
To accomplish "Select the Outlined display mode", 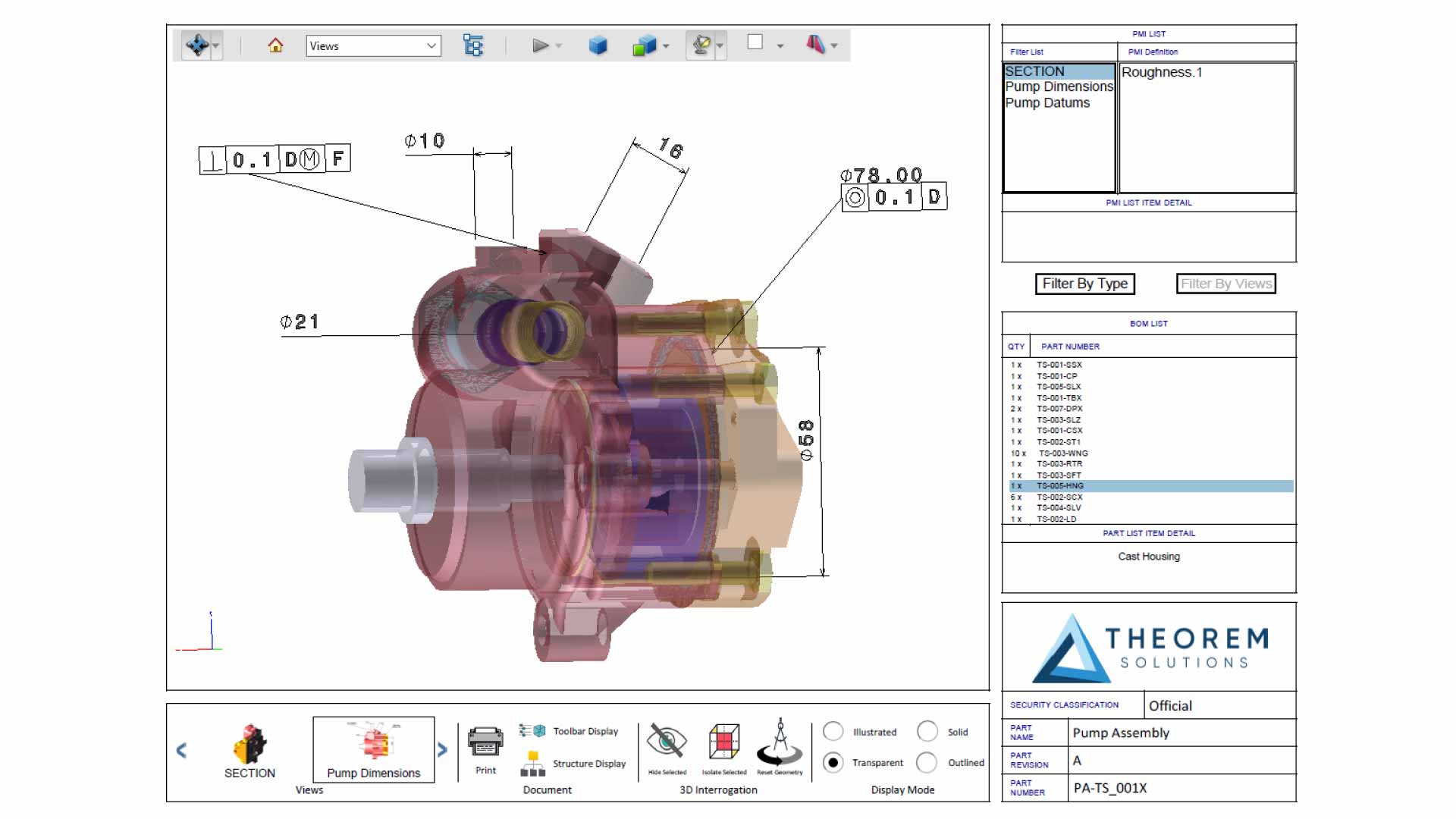I will [x=927, y=762].
